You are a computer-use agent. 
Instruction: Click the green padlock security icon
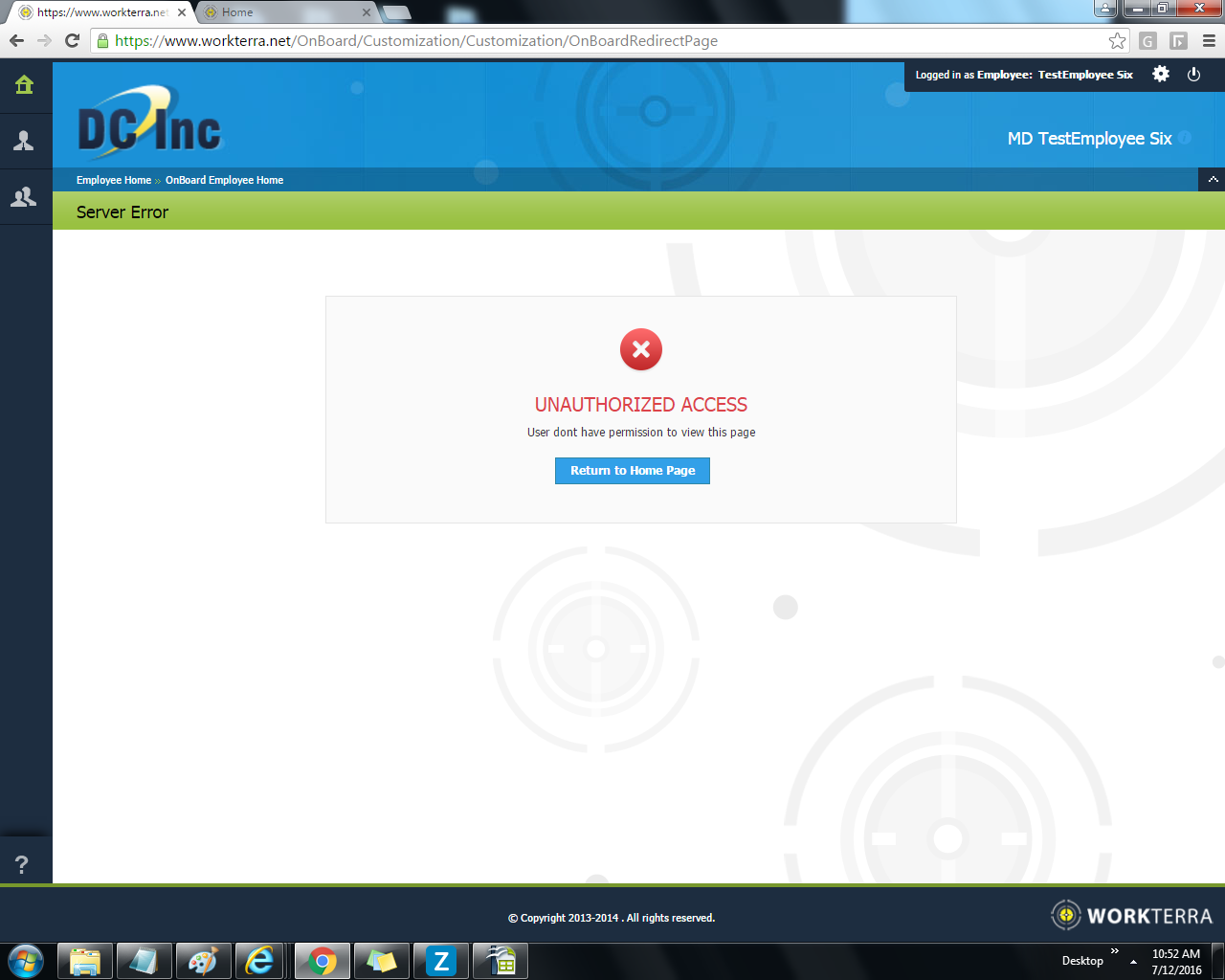pyautogui.click(x=102, y=40)
